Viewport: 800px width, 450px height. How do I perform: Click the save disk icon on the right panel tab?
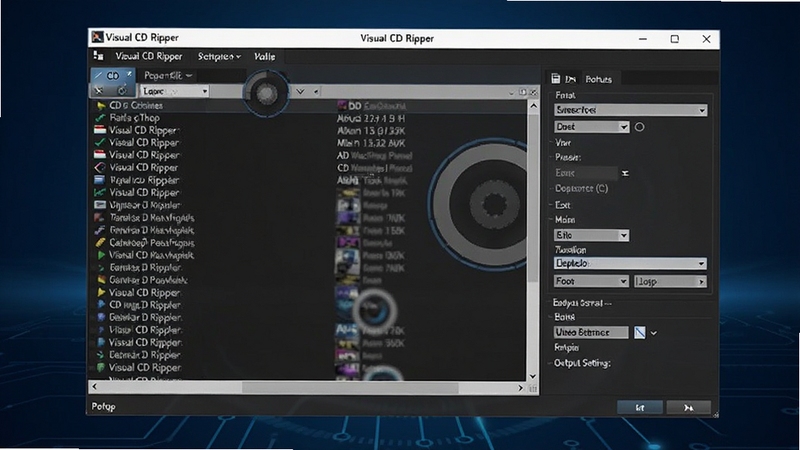point(556,79)
